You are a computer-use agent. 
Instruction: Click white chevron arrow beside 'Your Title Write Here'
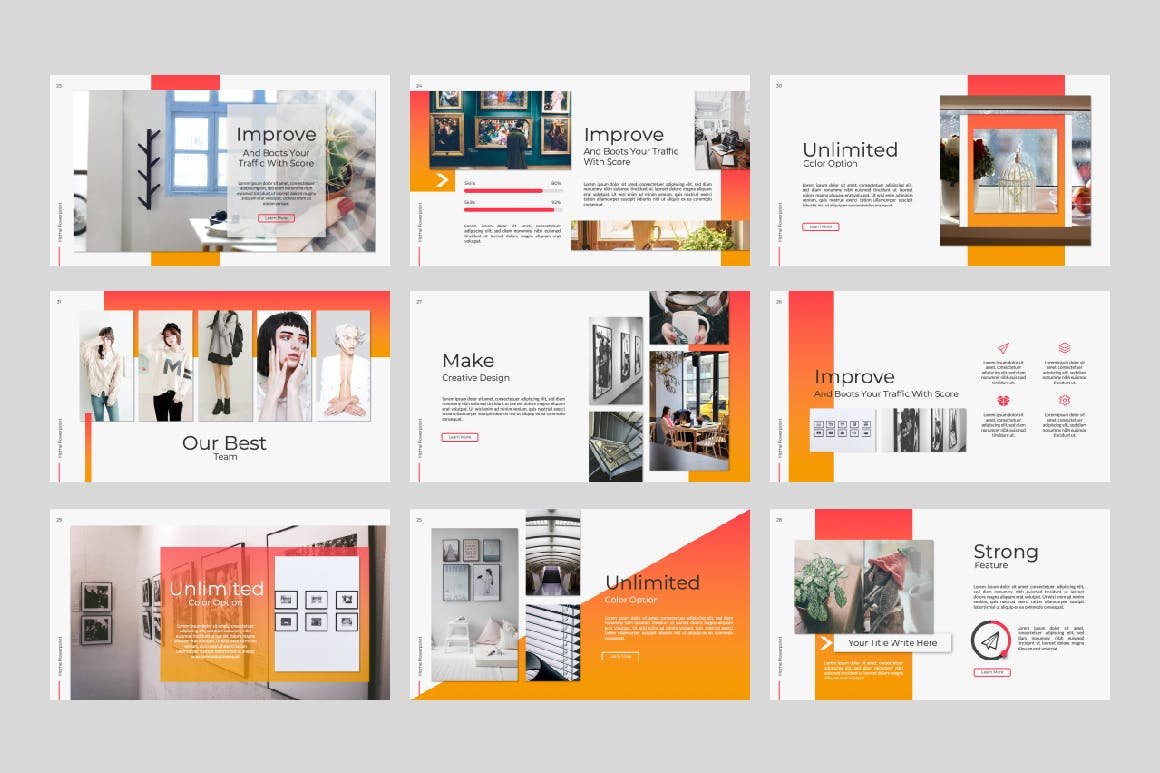point(826,643)
